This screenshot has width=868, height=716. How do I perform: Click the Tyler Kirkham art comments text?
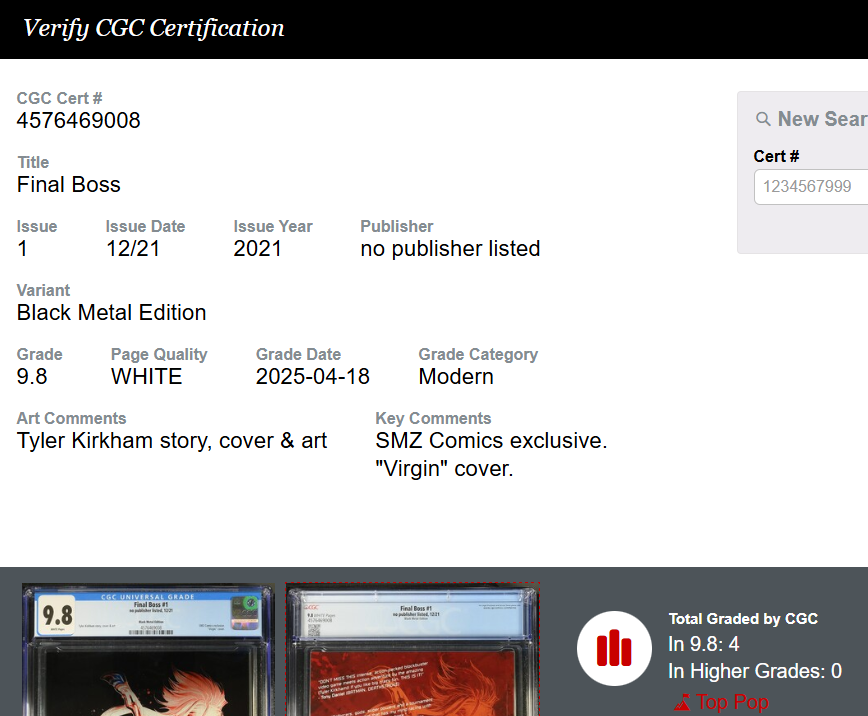172,441
